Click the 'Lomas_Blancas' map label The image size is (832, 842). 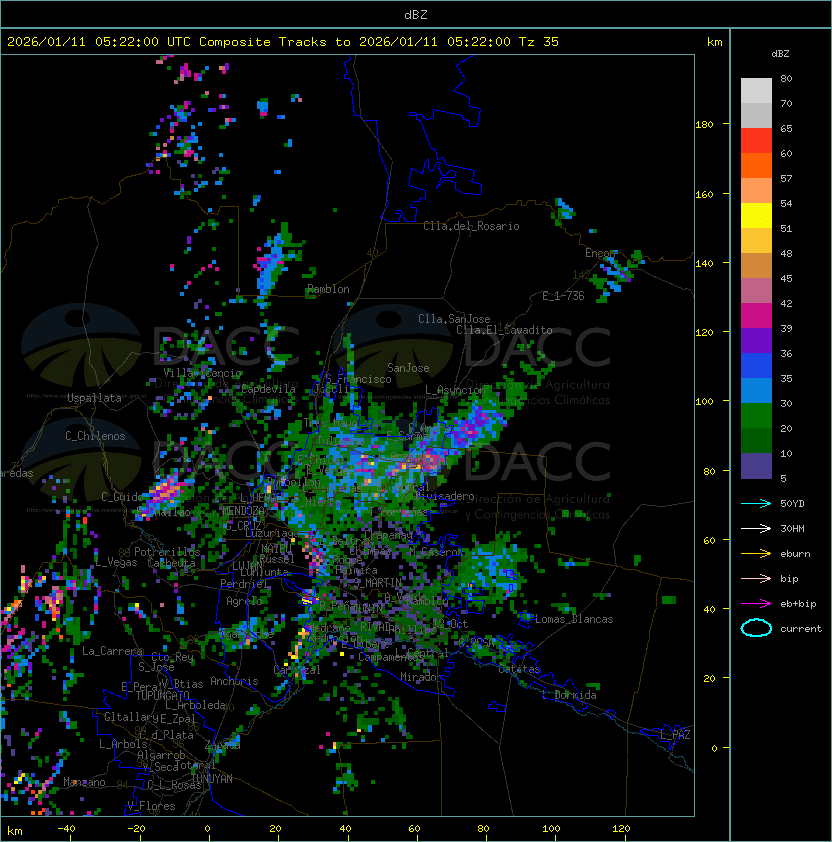coord(574,619)
